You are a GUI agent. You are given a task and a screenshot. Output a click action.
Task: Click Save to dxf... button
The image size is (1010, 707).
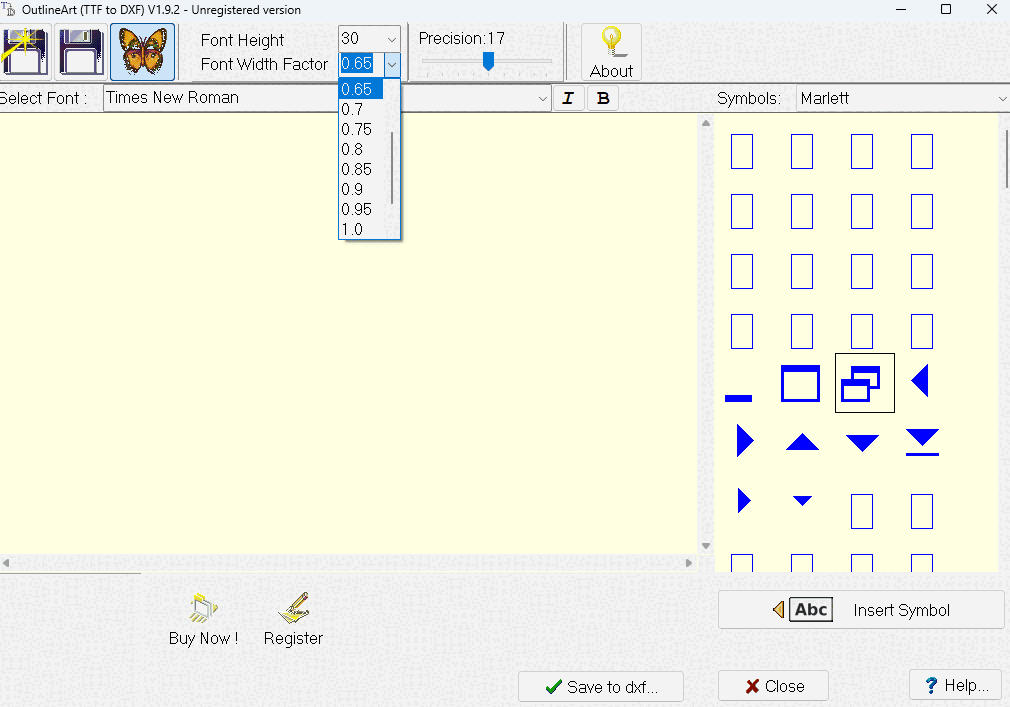(x=601, y=686)
